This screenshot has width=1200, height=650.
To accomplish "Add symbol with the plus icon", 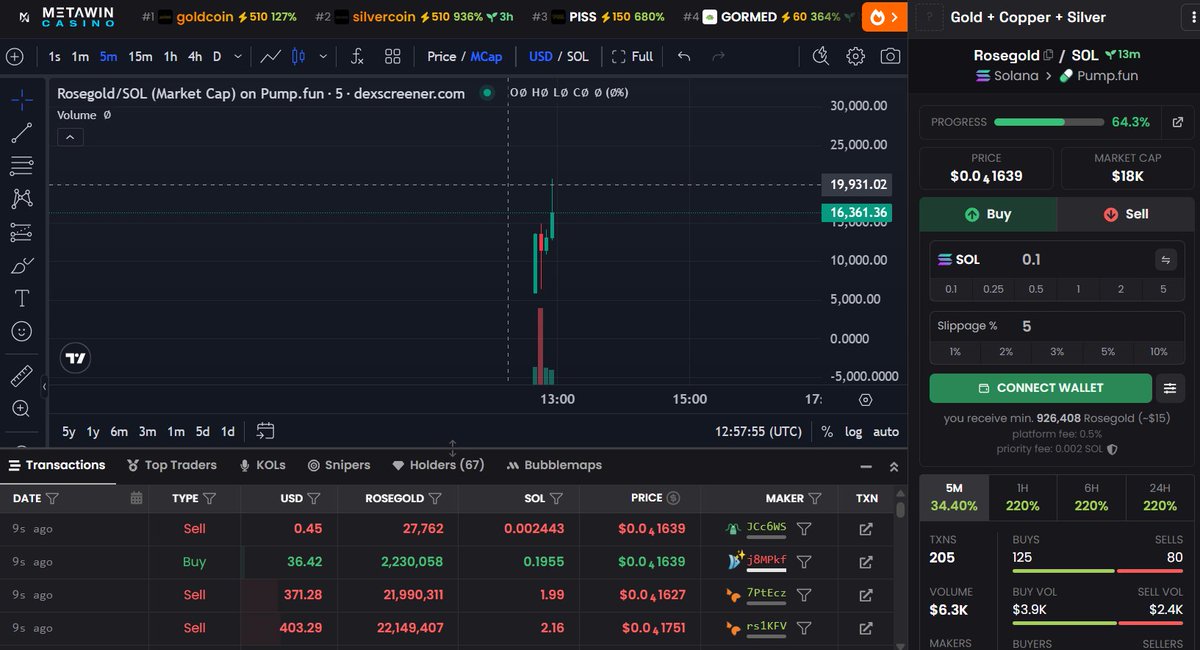I will point(14,57).
